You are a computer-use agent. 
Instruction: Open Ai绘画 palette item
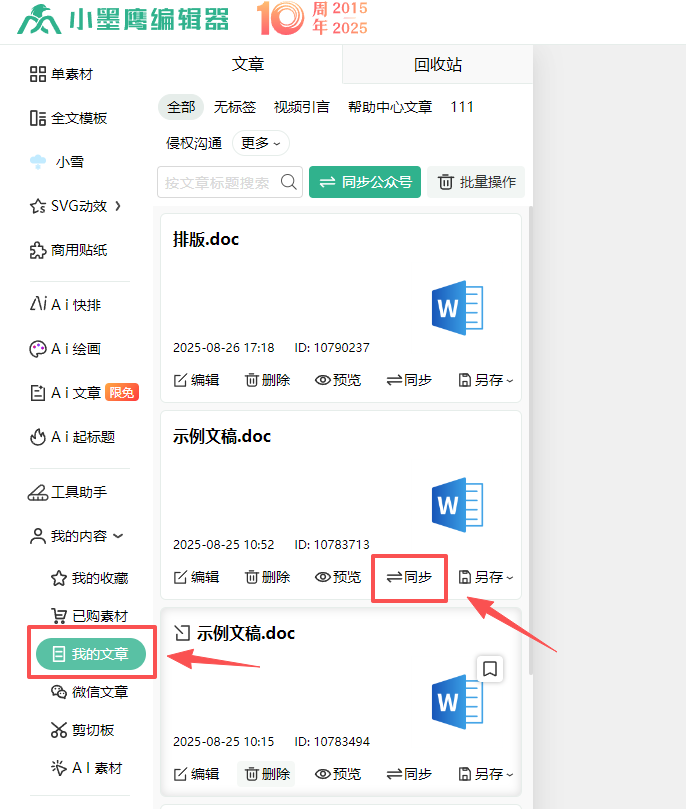click(65, 349)
